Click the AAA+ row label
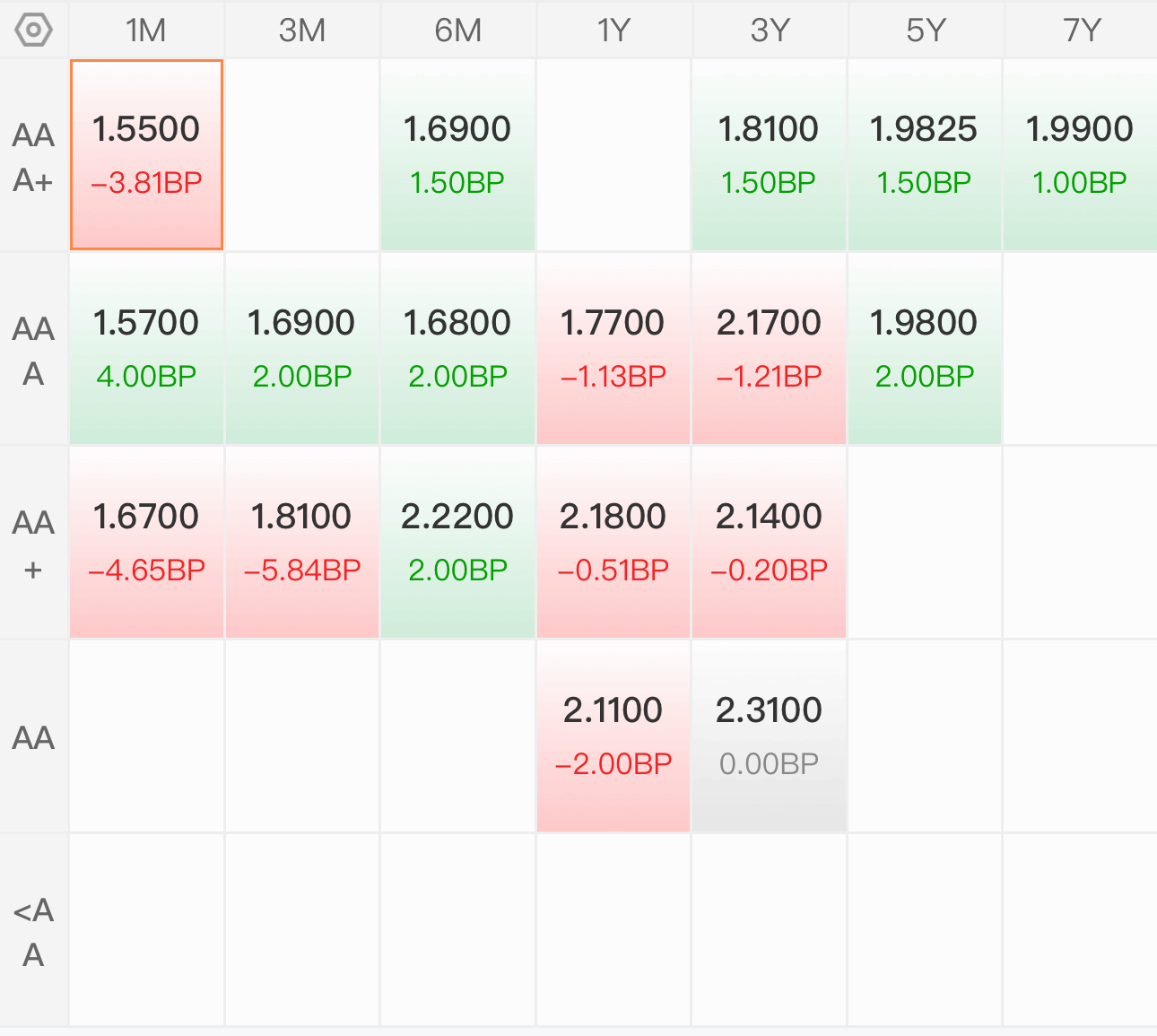 click(33, 157)
